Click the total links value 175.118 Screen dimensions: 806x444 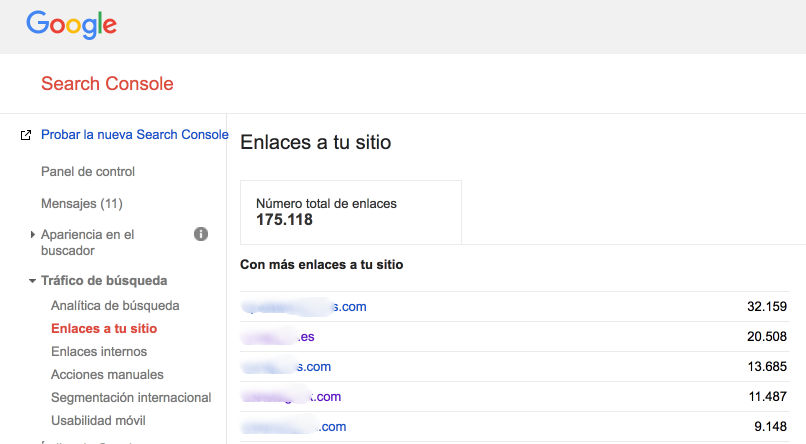[284, 220]
